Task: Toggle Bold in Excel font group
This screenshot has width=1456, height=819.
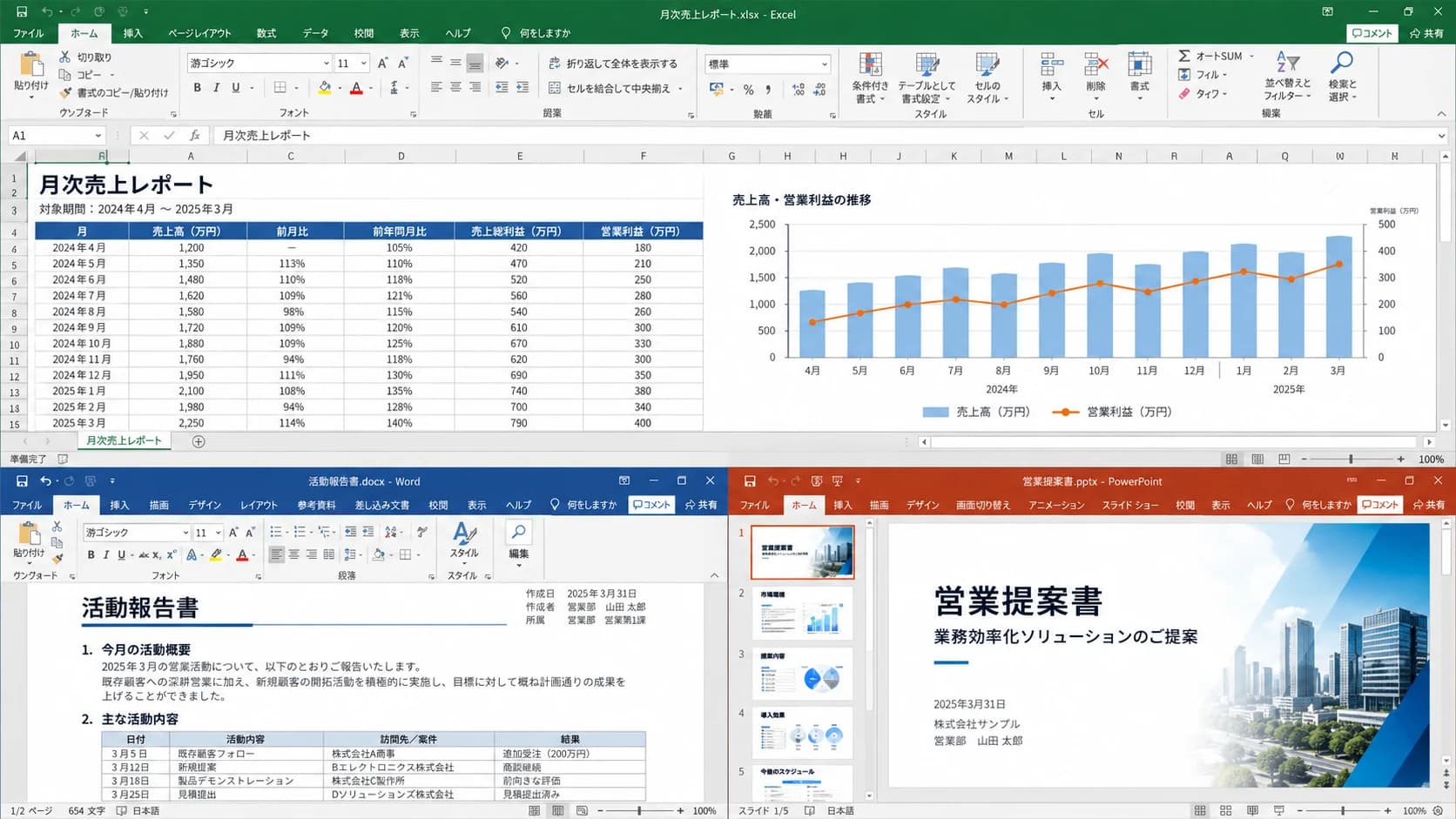Action: [x=198, y=88]
